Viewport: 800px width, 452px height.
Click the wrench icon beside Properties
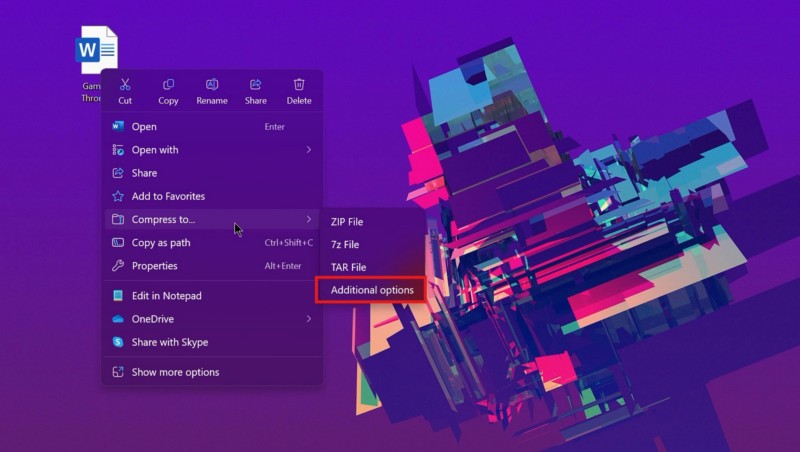tap(118, 265)
